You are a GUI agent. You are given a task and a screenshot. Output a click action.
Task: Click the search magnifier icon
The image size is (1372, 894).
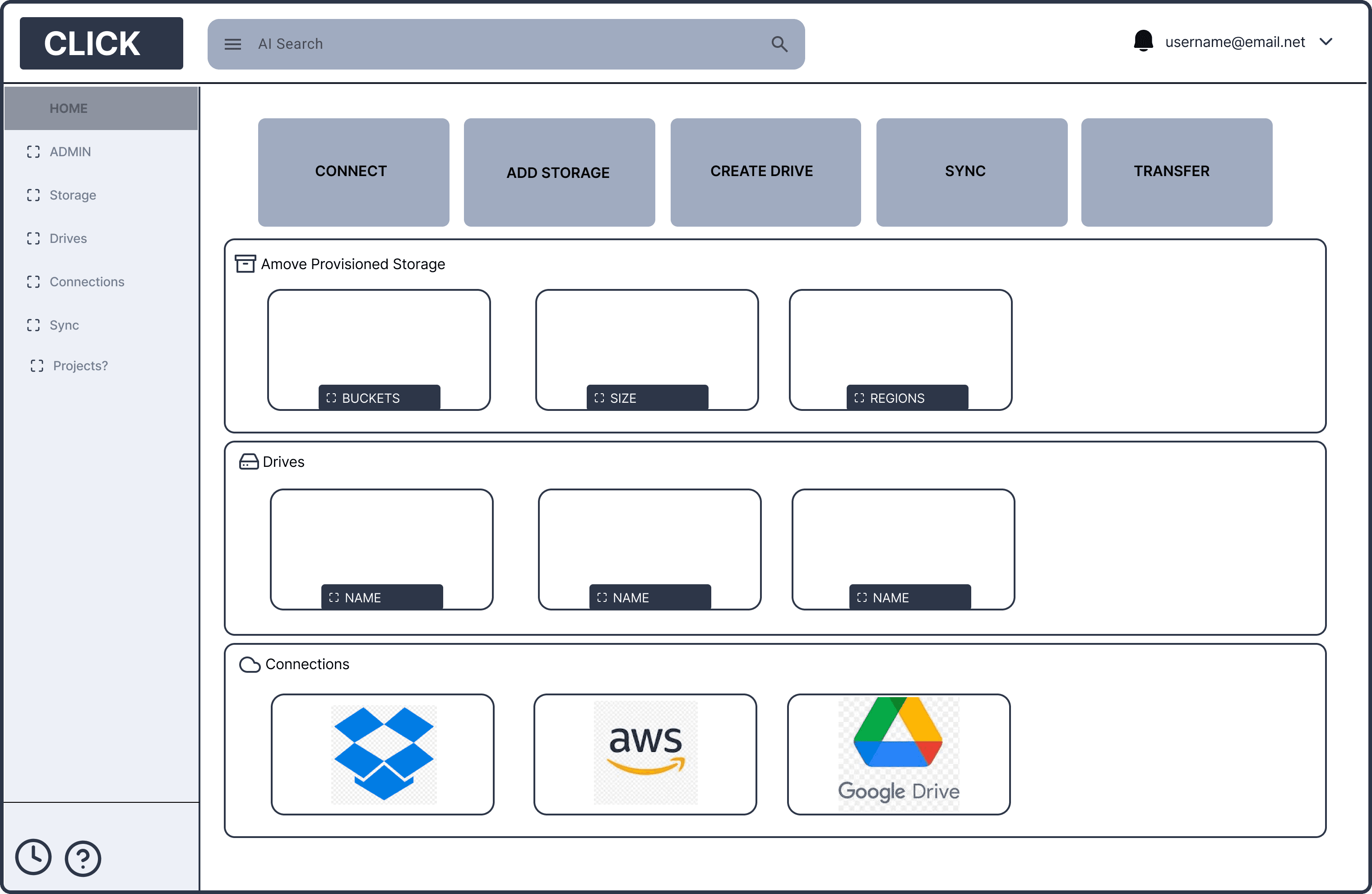779,44
